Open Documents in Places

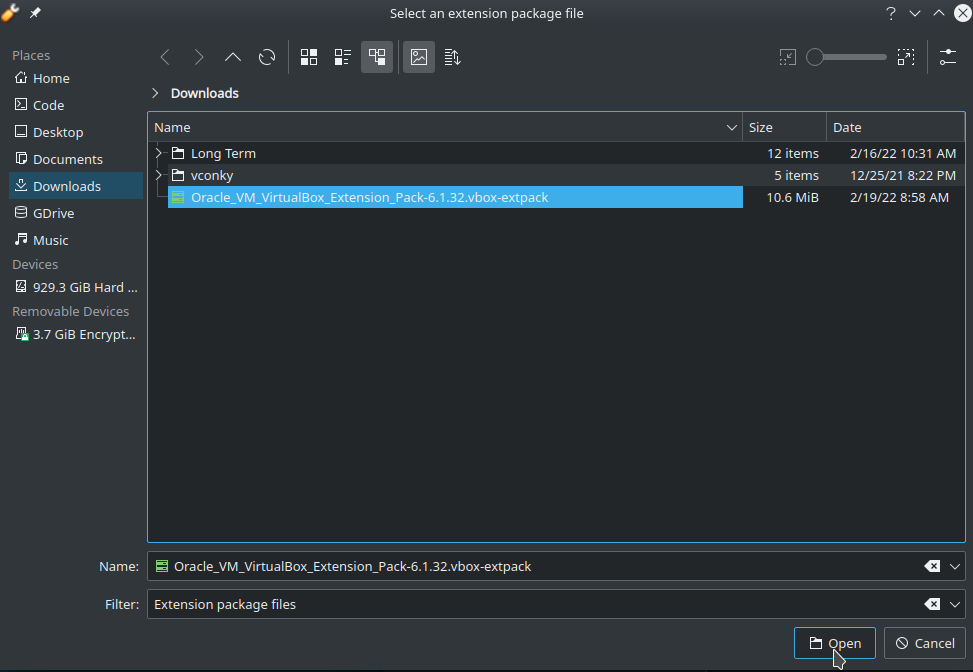click(76, 159)
